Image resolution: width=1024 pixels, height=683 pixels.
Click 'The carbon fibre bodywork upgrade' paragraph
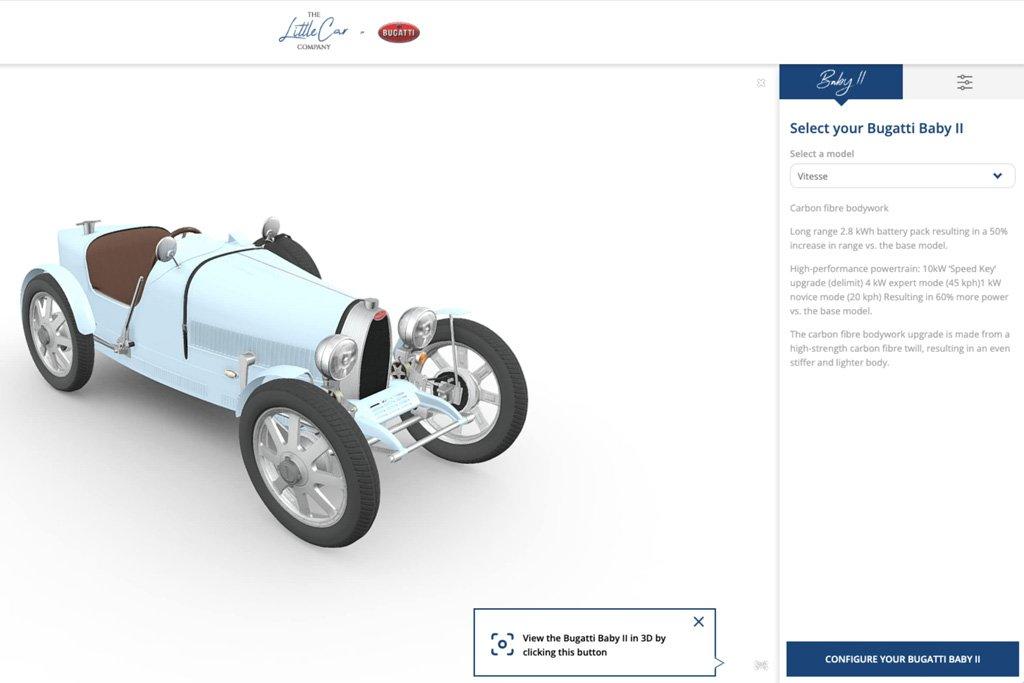point(900,348)
